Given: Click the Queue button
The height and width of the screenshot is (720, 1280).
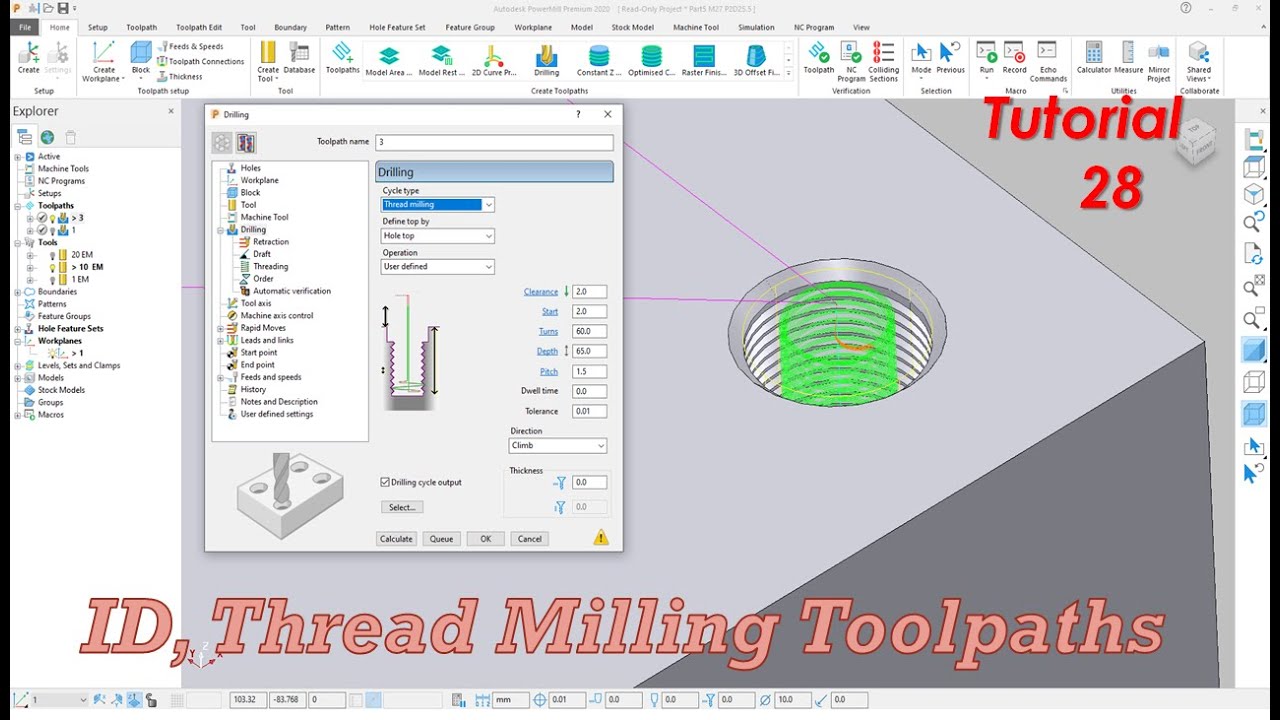Looking at the screenshot, I should point(441,539).
